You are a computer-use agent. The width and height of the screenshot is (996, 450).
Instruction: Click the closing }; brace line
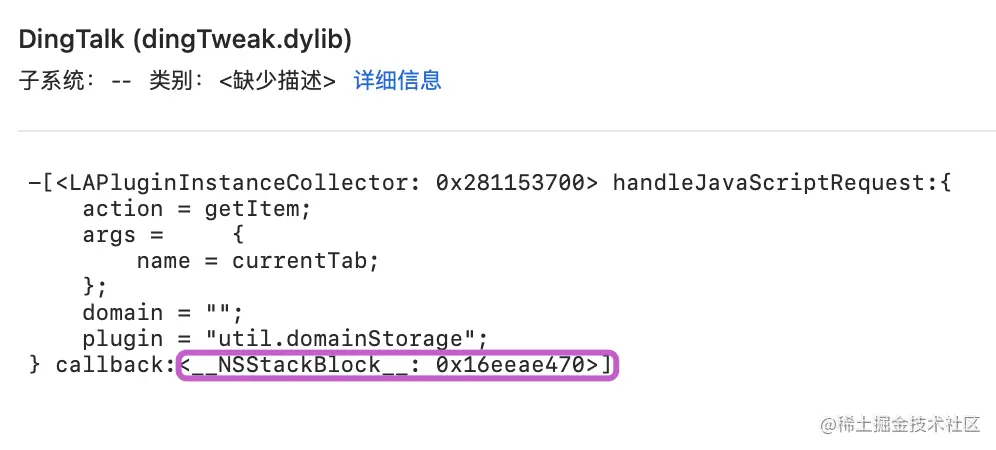click(94, 287)
